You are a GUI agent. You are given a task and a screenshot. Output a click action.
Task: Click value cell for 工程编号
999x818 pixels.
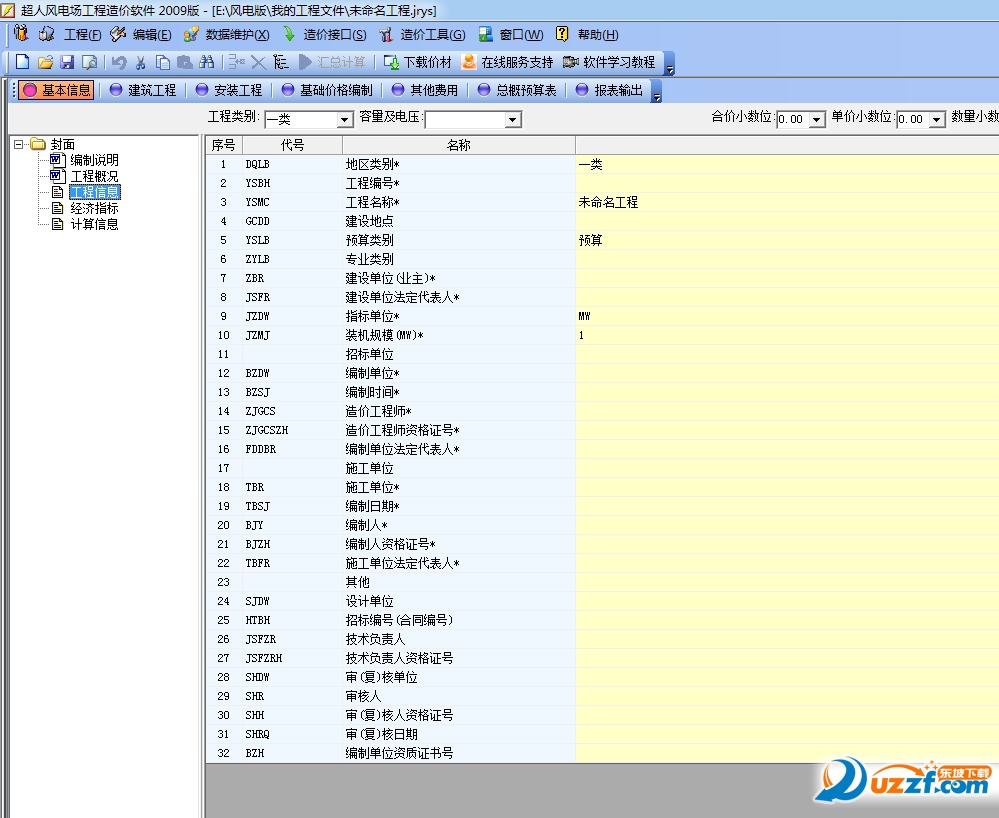[787, 183]
